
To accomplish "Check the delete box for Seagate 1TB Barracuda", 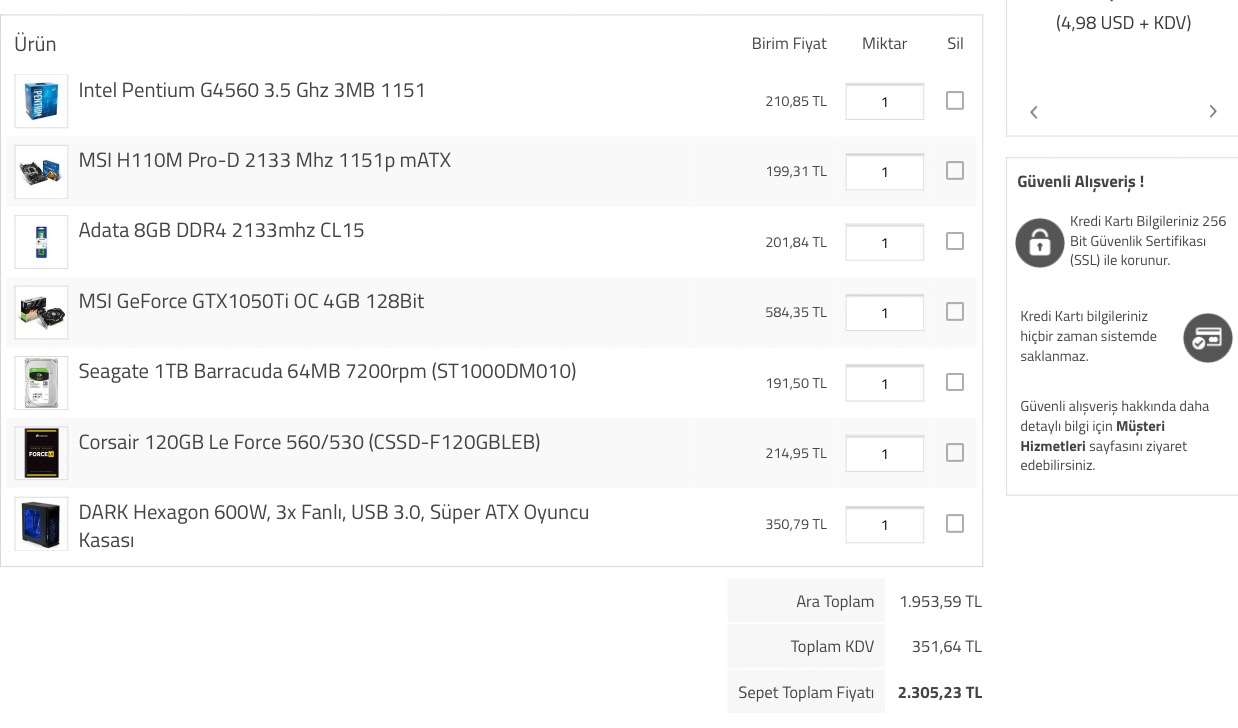I will [955, 382].
